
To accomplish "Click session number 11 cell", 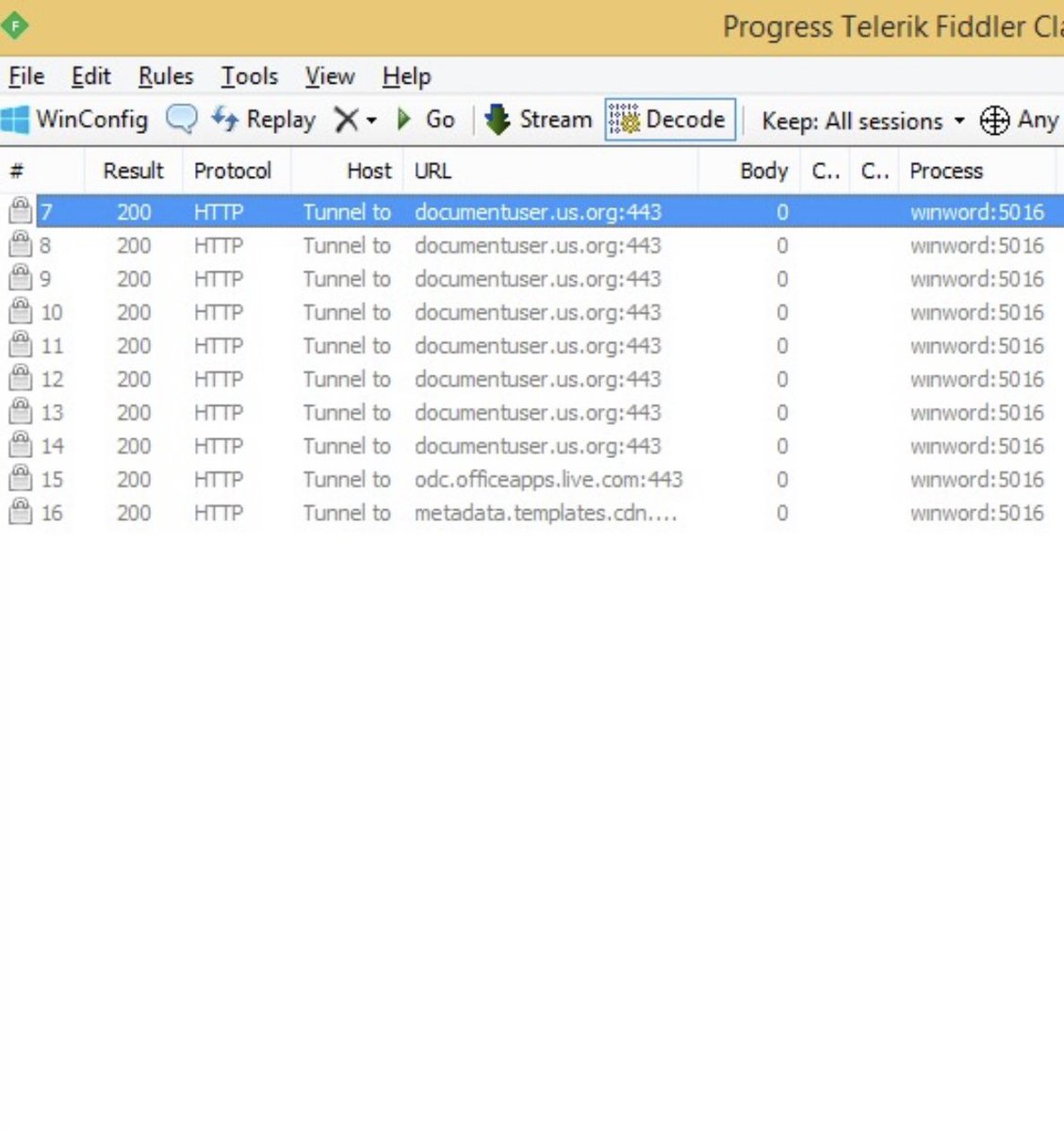I will point(52,346).
